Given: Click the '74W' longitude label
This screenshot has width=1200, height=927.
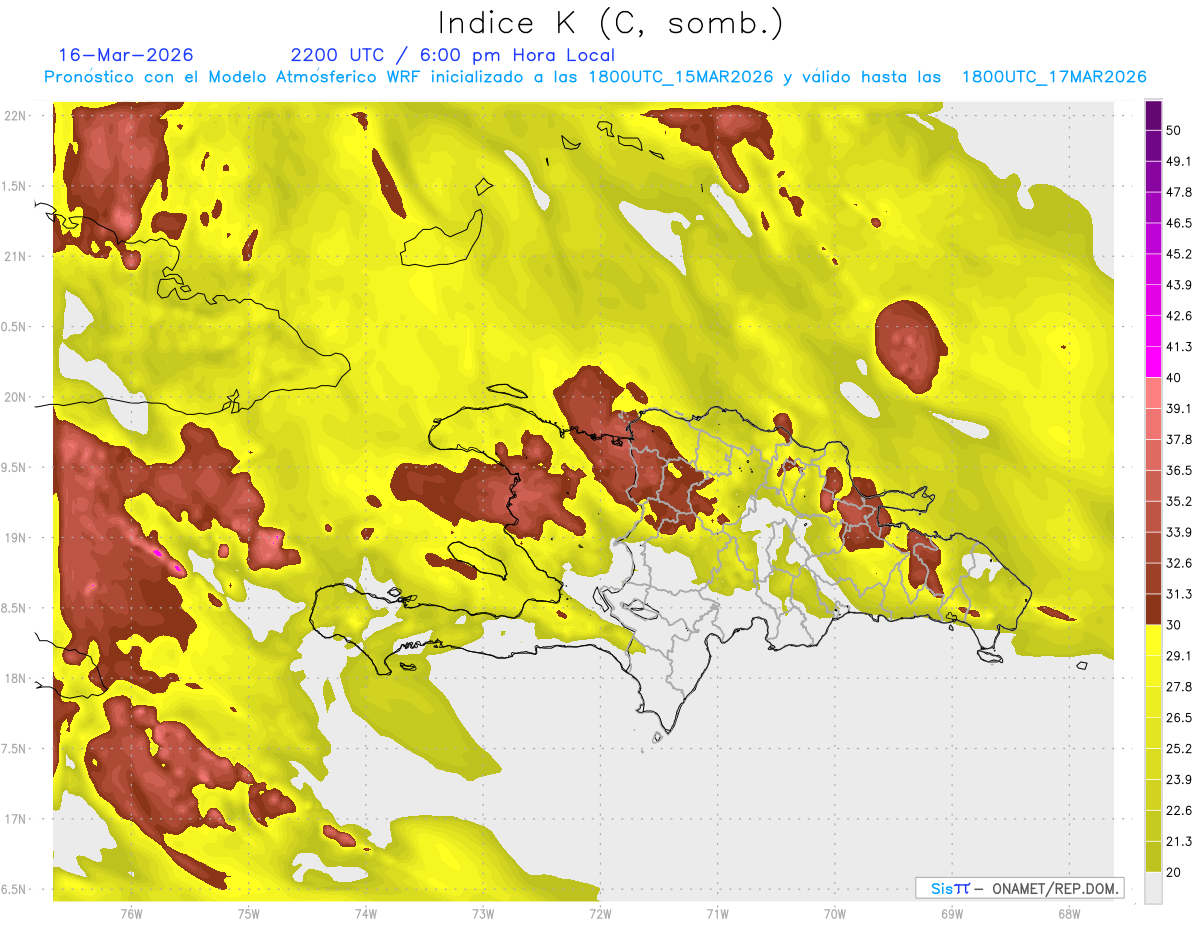Looking at the screenshot, I should tap(366, 913).
